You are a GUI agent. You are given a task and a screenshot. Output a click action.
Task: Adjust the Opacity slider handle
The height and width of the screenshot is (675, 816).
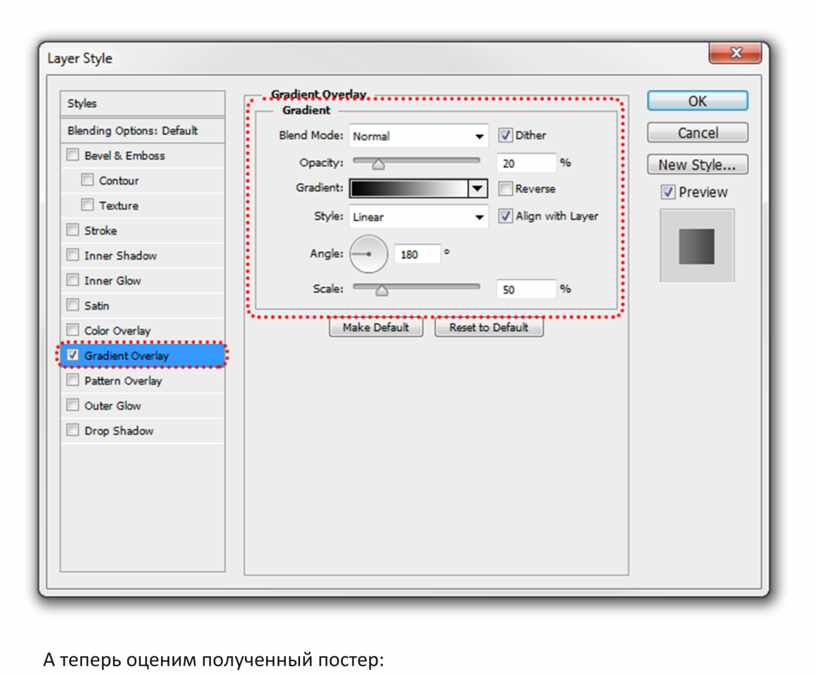378,164
